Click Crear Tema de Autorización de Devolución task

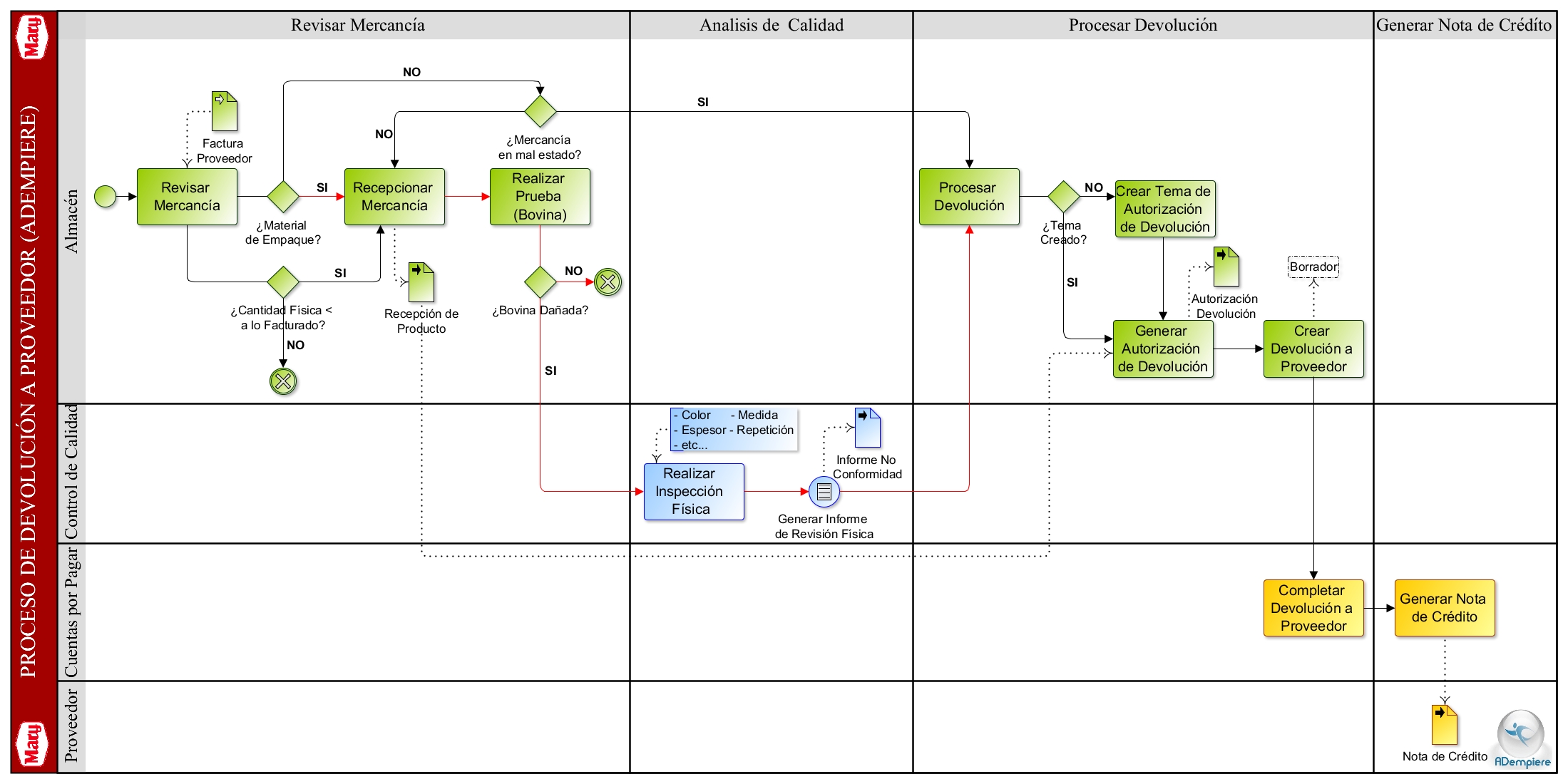pos(1164,209)
